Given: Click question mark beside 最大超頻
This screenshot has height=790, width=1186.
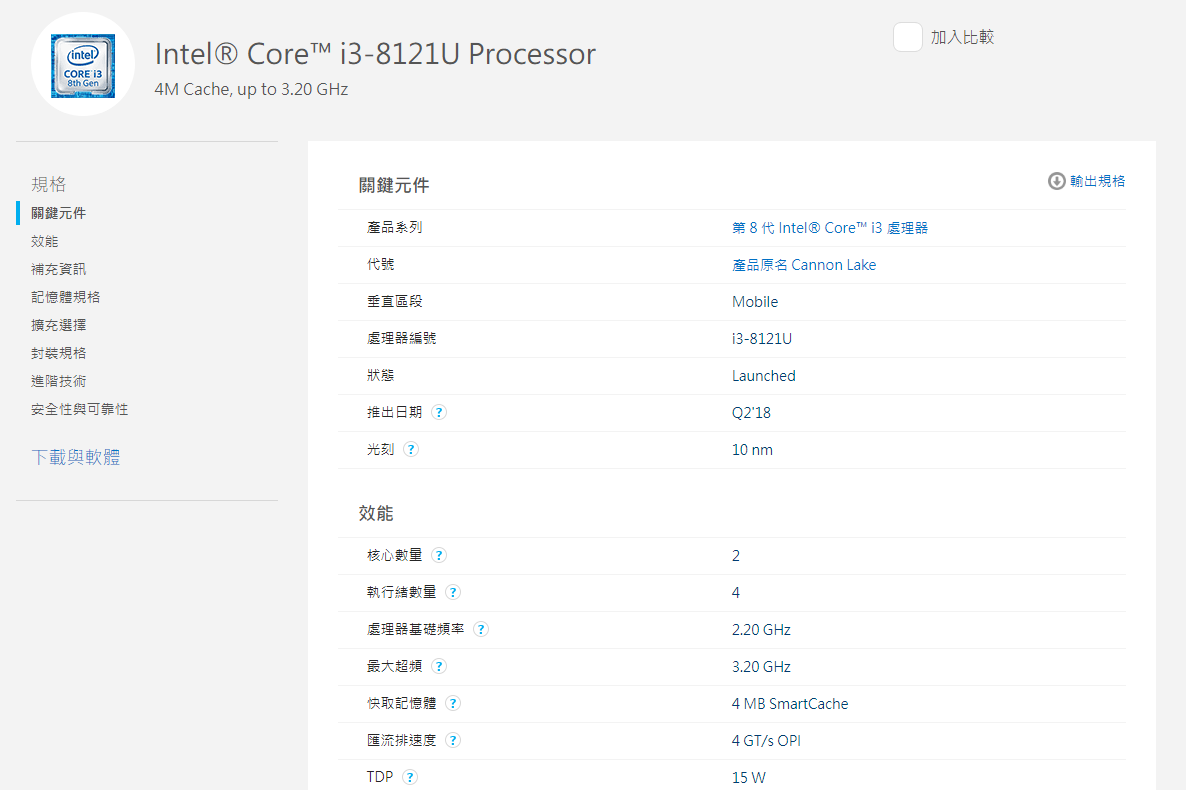Looking at the screenshot, I should click(439, 667).
